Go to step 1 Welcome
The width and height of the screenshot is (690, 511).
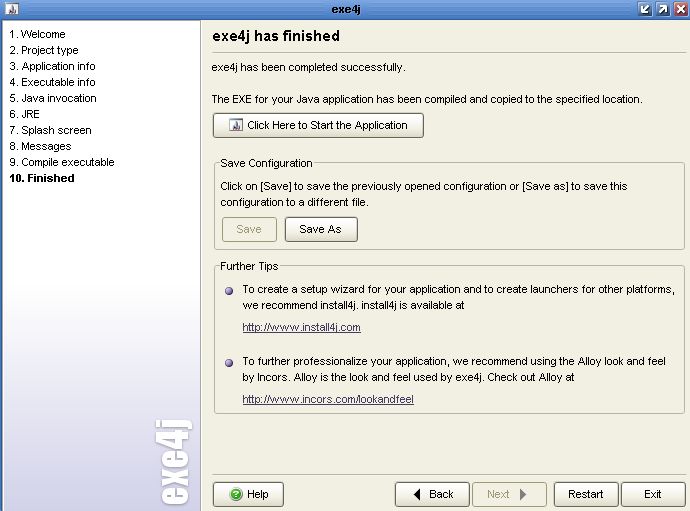pyautogui.click(x=37, y=34)
